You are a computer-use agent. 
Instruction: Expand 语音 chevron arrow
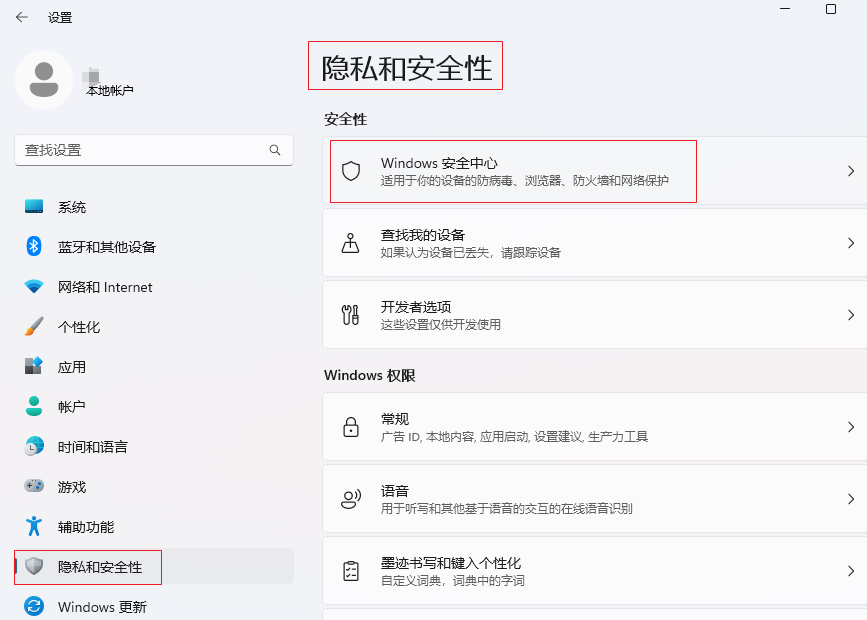tap(851, 499)
